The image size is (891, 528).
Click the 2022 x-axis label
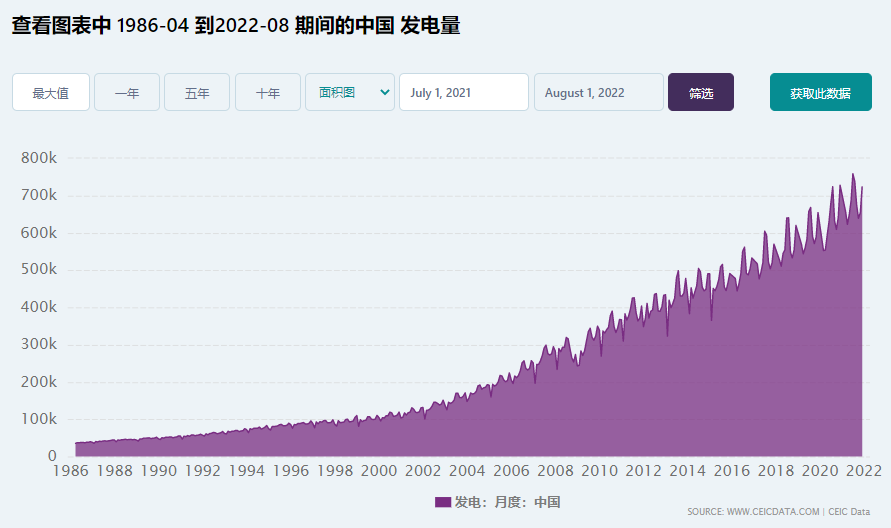tap(863, 471)
